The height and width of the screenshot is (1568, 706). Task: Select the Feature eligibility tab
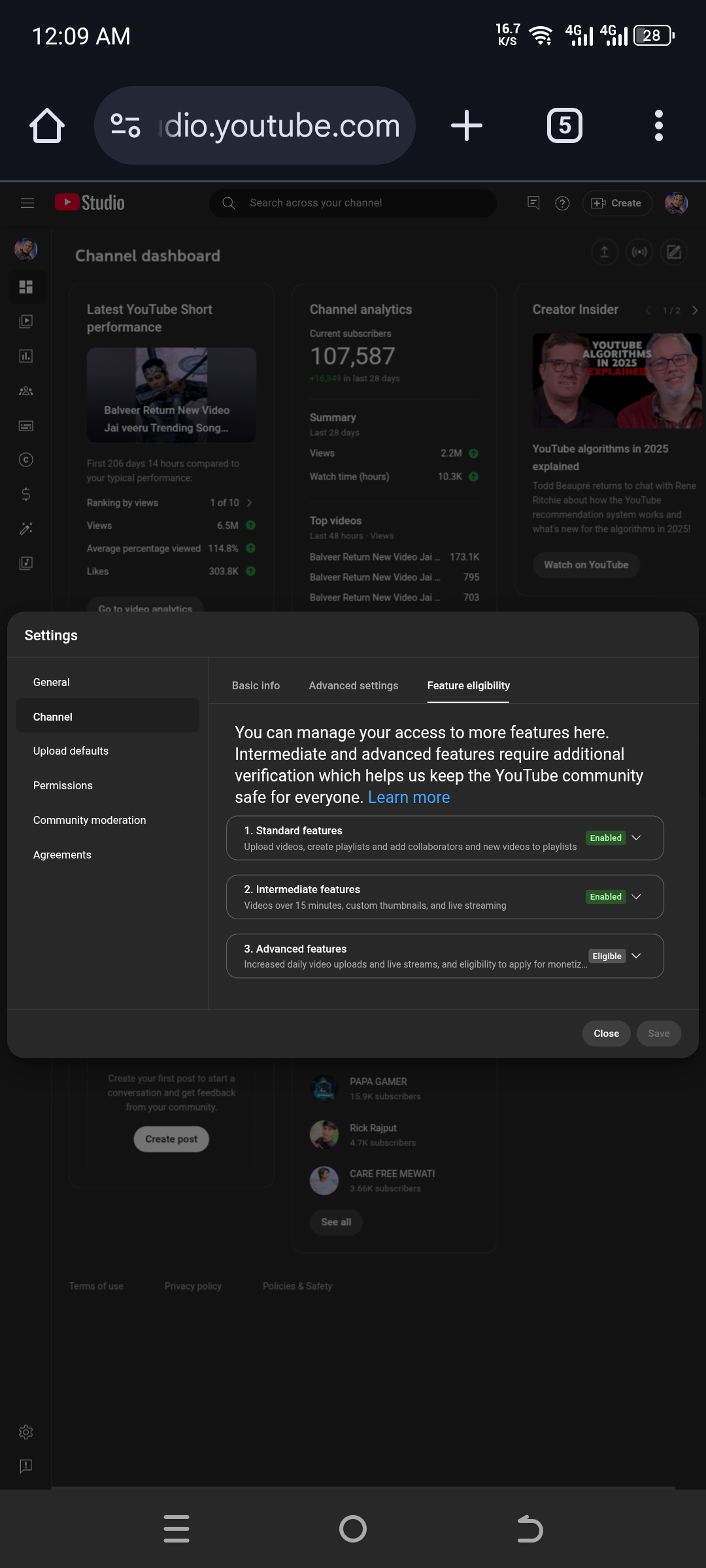tap(469, 685)
